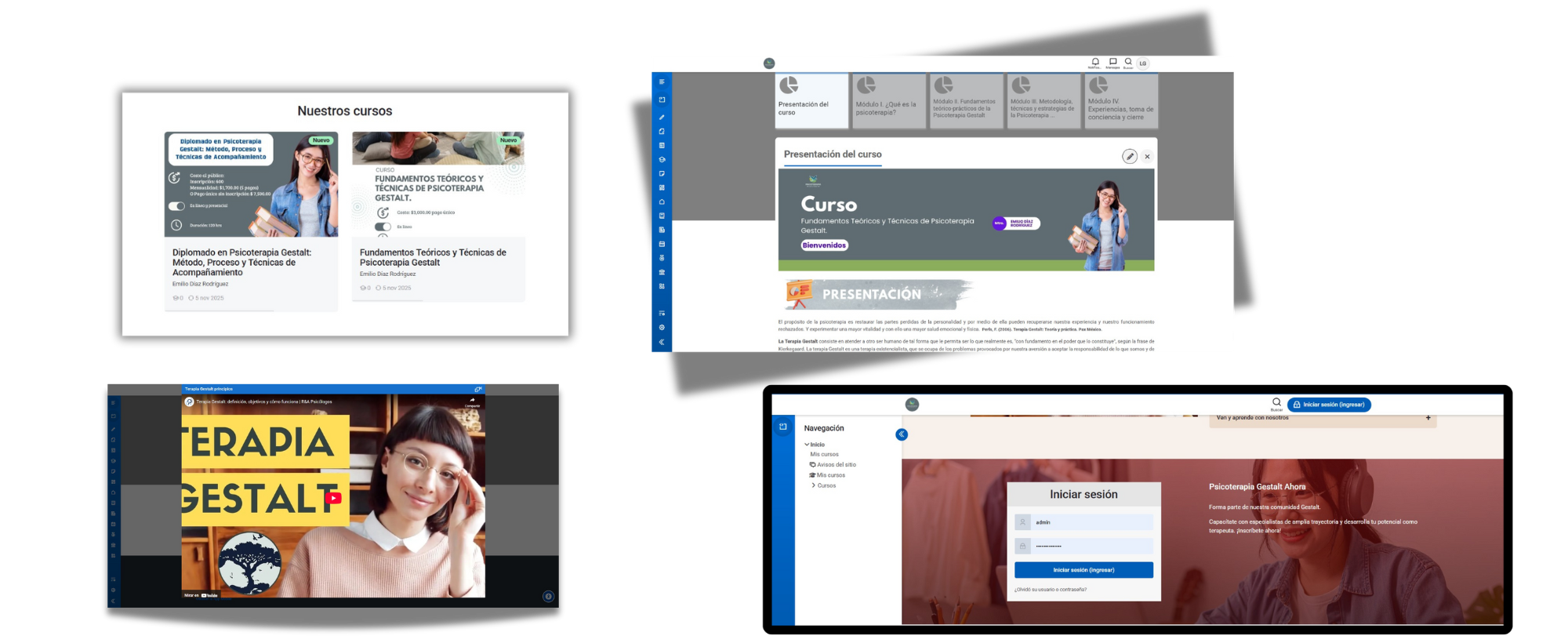
Task: Click the accessibility icon below the video
Action: [548, 596]
